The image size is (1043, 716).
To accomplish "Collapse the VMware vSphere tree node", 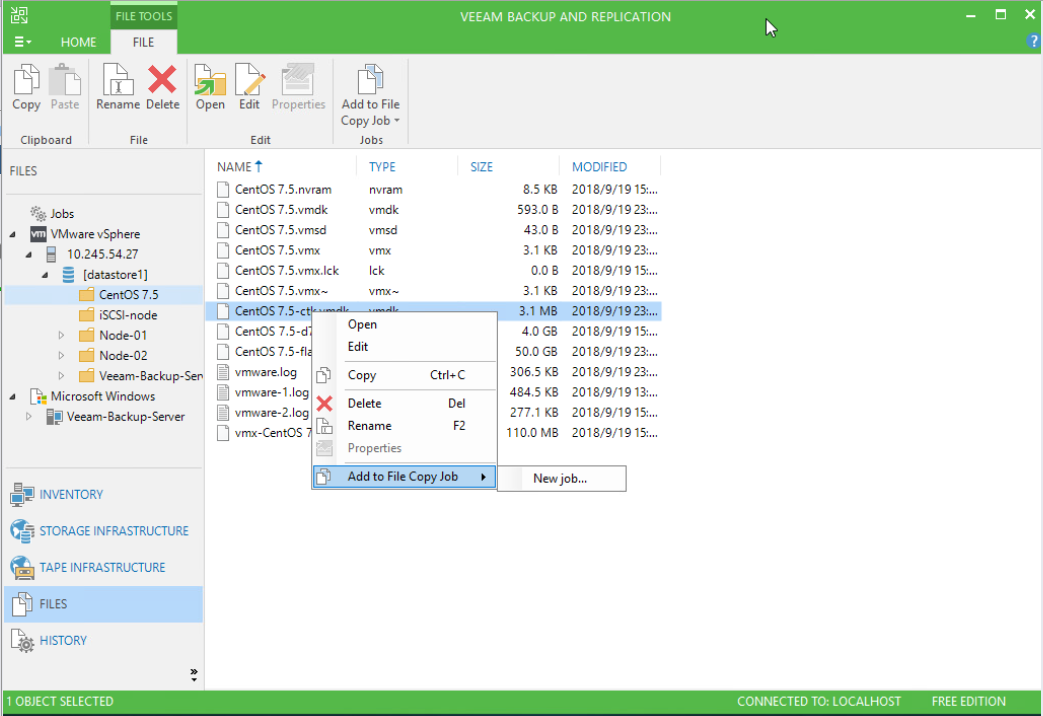I will click(x=13, y=235).
